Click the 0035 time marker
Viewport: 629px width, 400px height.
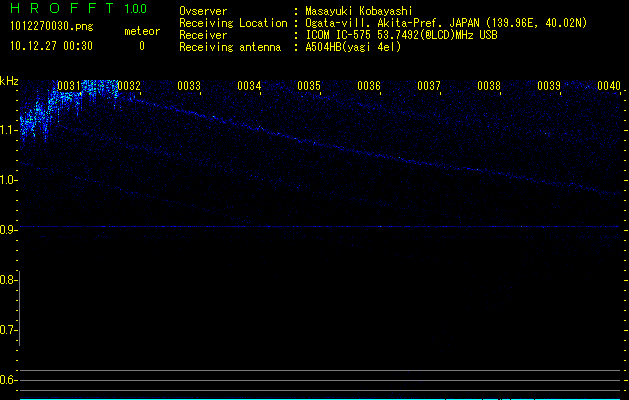(309, 85)
